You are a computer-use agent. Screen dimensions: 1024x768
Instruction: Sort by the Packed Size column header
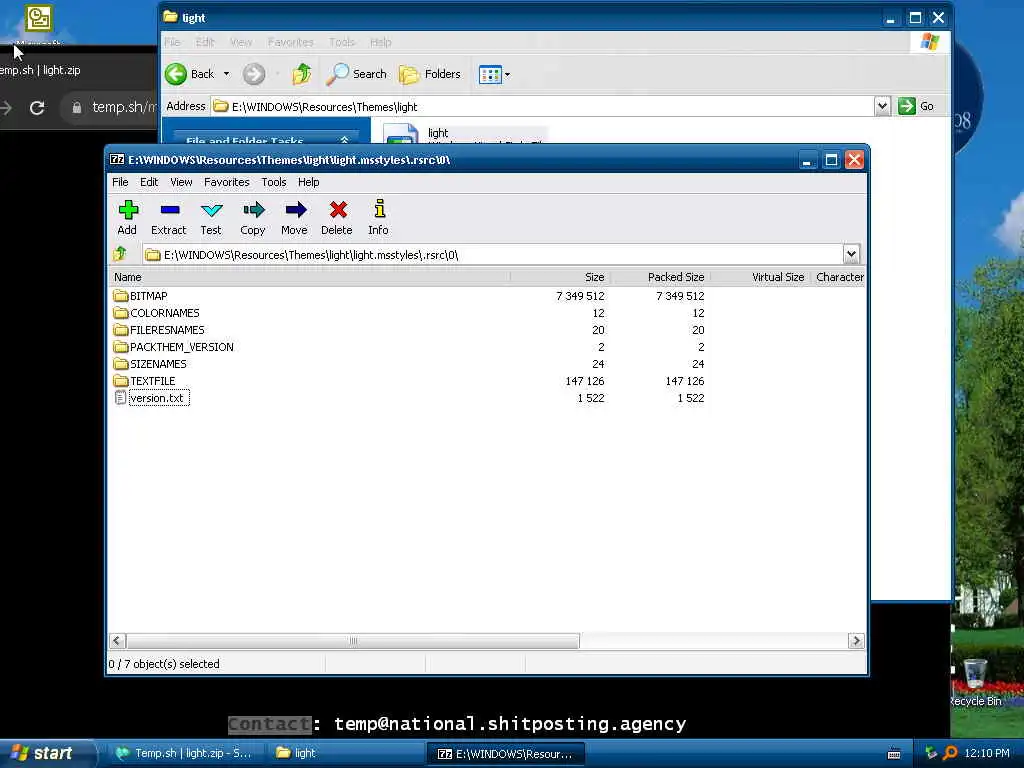click(659, 277)
